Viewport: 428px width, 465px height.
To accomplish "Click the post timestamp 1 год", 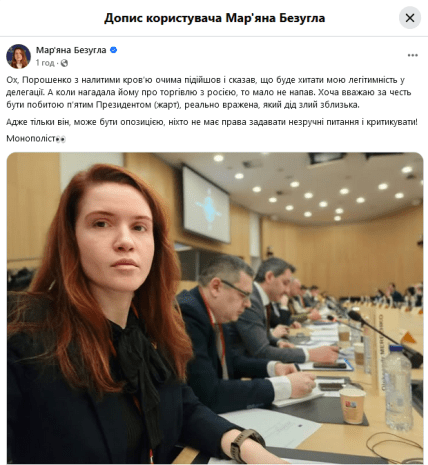I will 45,63.
